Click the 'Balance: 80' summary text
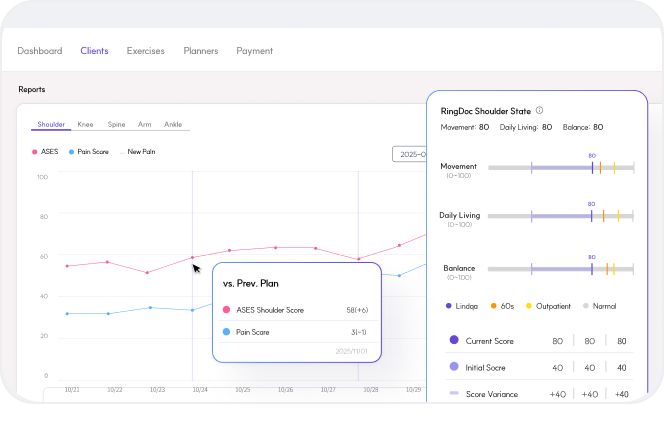This screenshot has width=664, height=423. [x=583, y=127]
